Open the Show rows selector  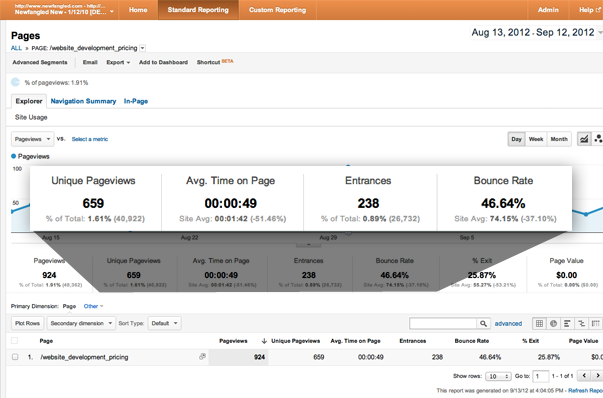(498, 376)
